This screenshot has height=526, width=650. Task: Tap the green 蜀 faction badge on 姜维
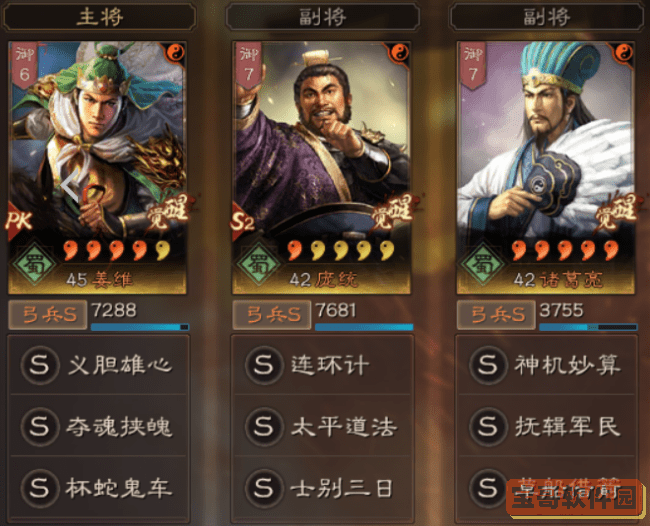35,263
